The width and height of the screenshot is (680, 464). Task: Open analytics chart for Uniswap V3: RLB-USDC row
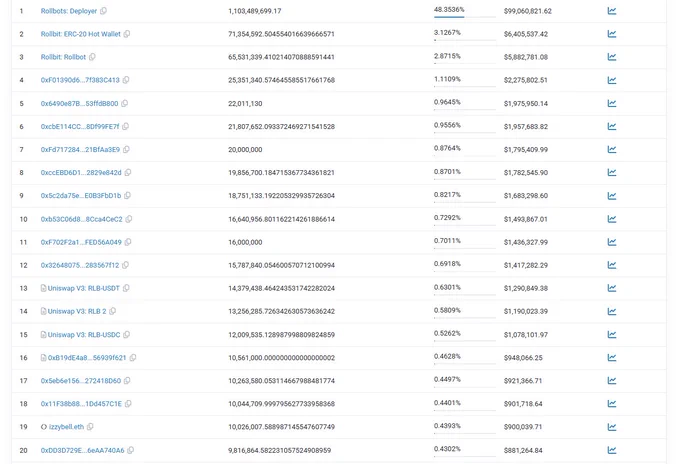pyautogui.click(x=611, y=334)
